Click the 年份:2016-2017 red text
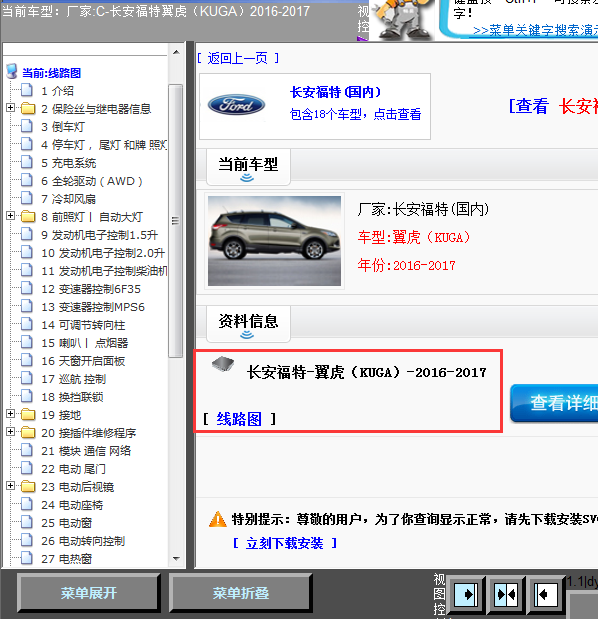This screenshot has height=619, width=598. (x=407, y=265)
